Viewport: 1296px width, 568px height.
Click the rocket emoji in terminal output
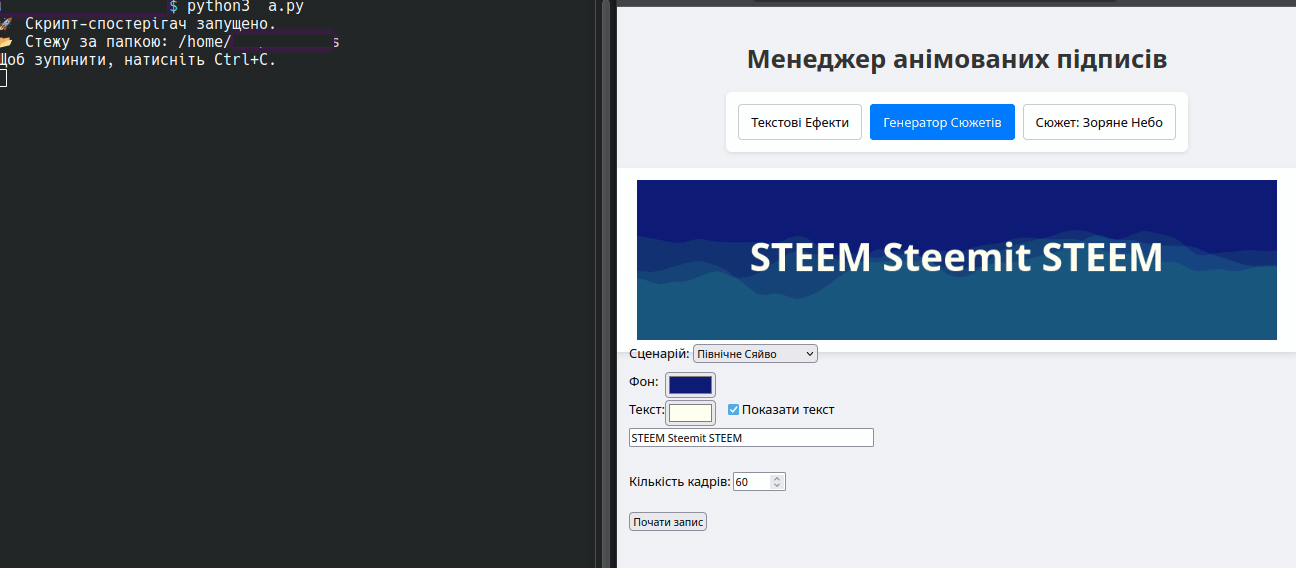coord(7,24)
